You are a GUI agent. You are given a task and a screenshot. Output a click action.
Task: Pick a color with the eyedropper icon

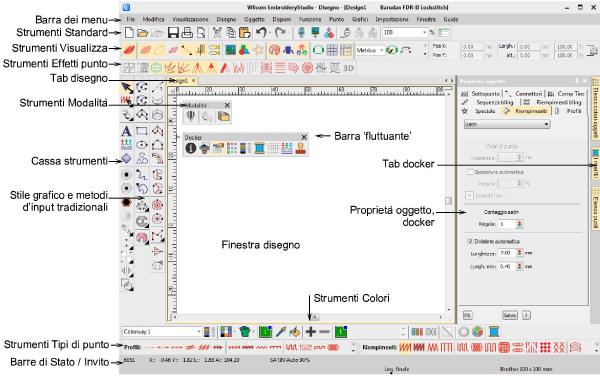coord(281,332)
